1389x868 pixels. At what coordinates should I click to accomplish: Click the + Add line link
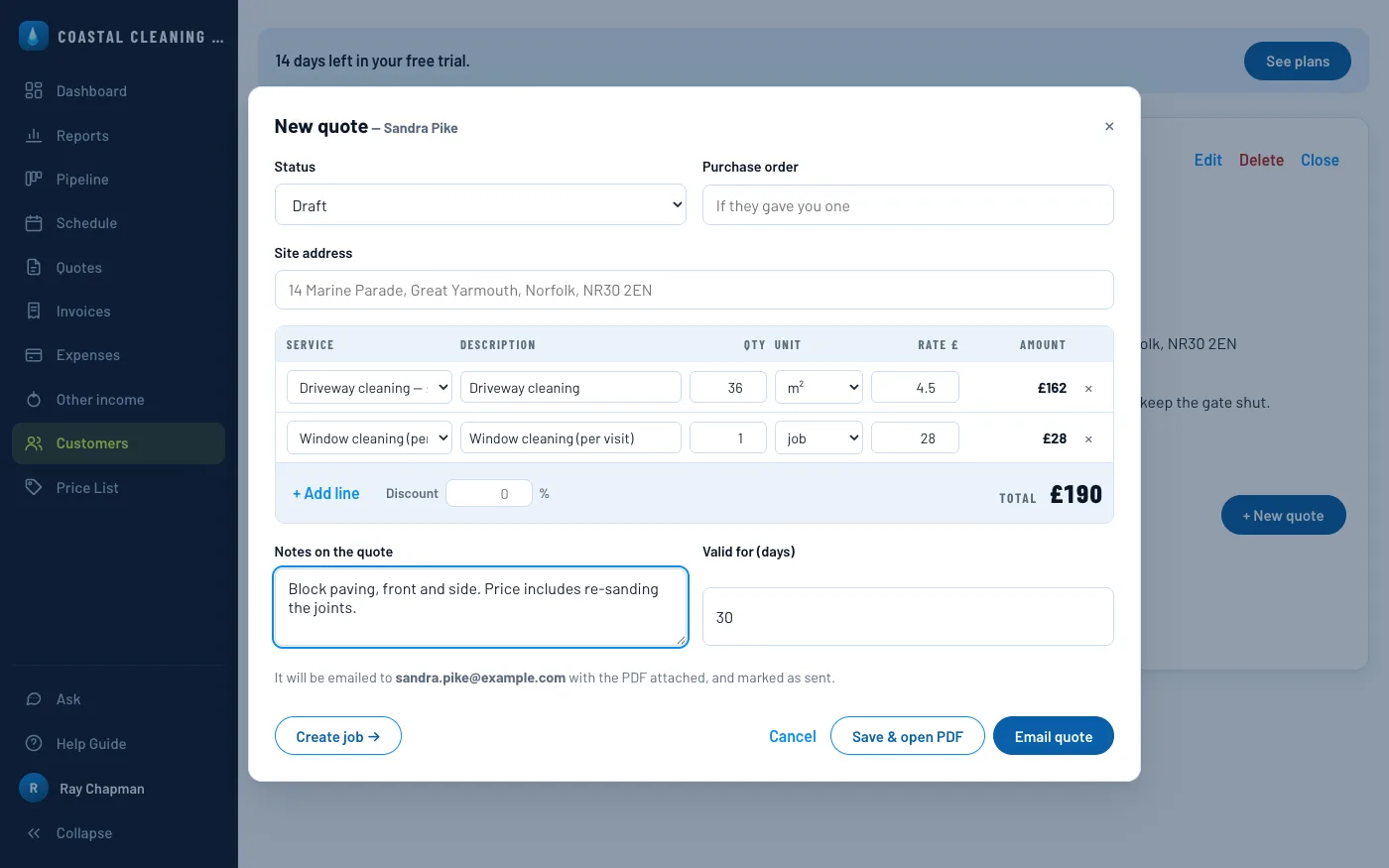[325, 493]
